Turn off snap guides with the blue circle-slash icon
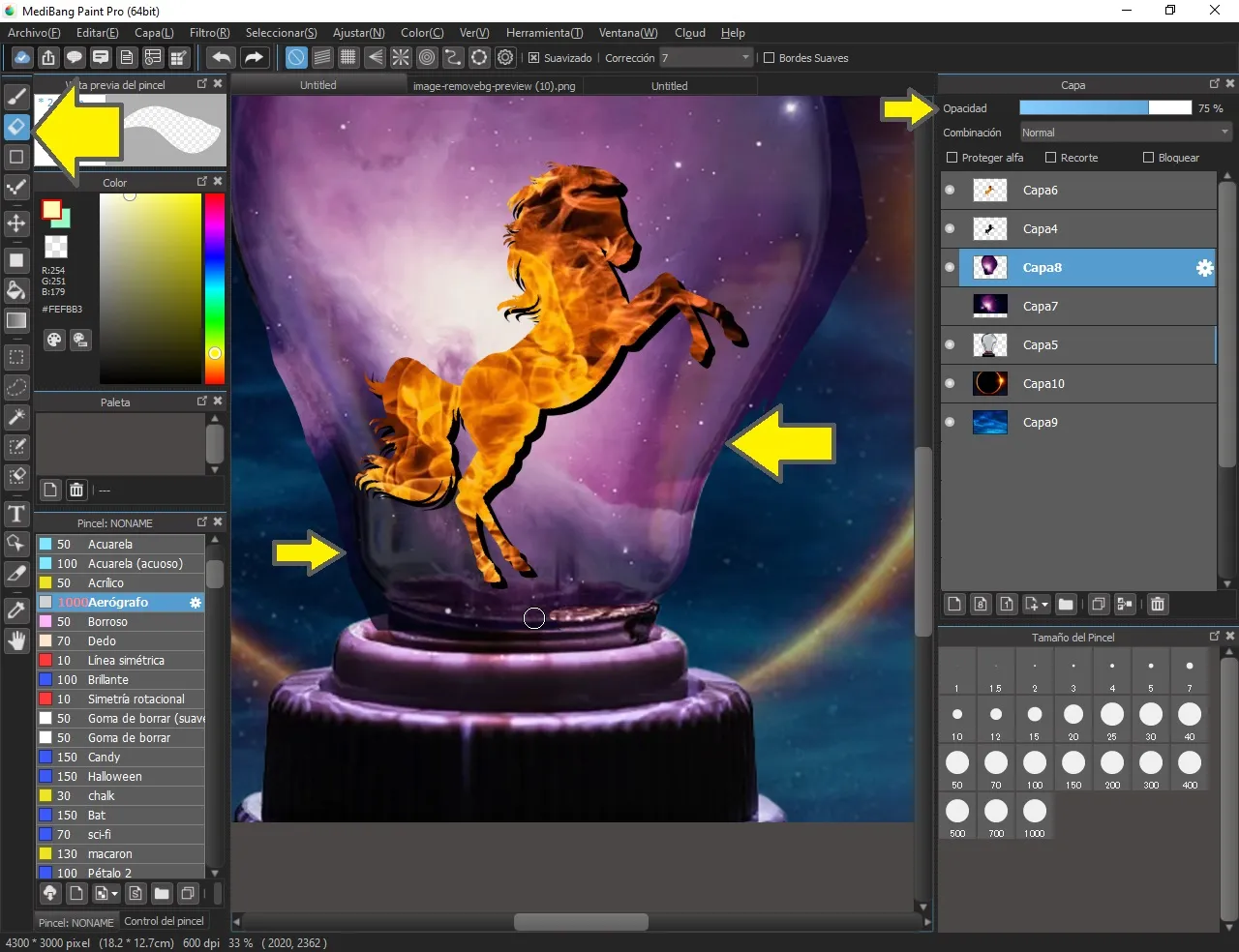 click(x=296, y=57)
